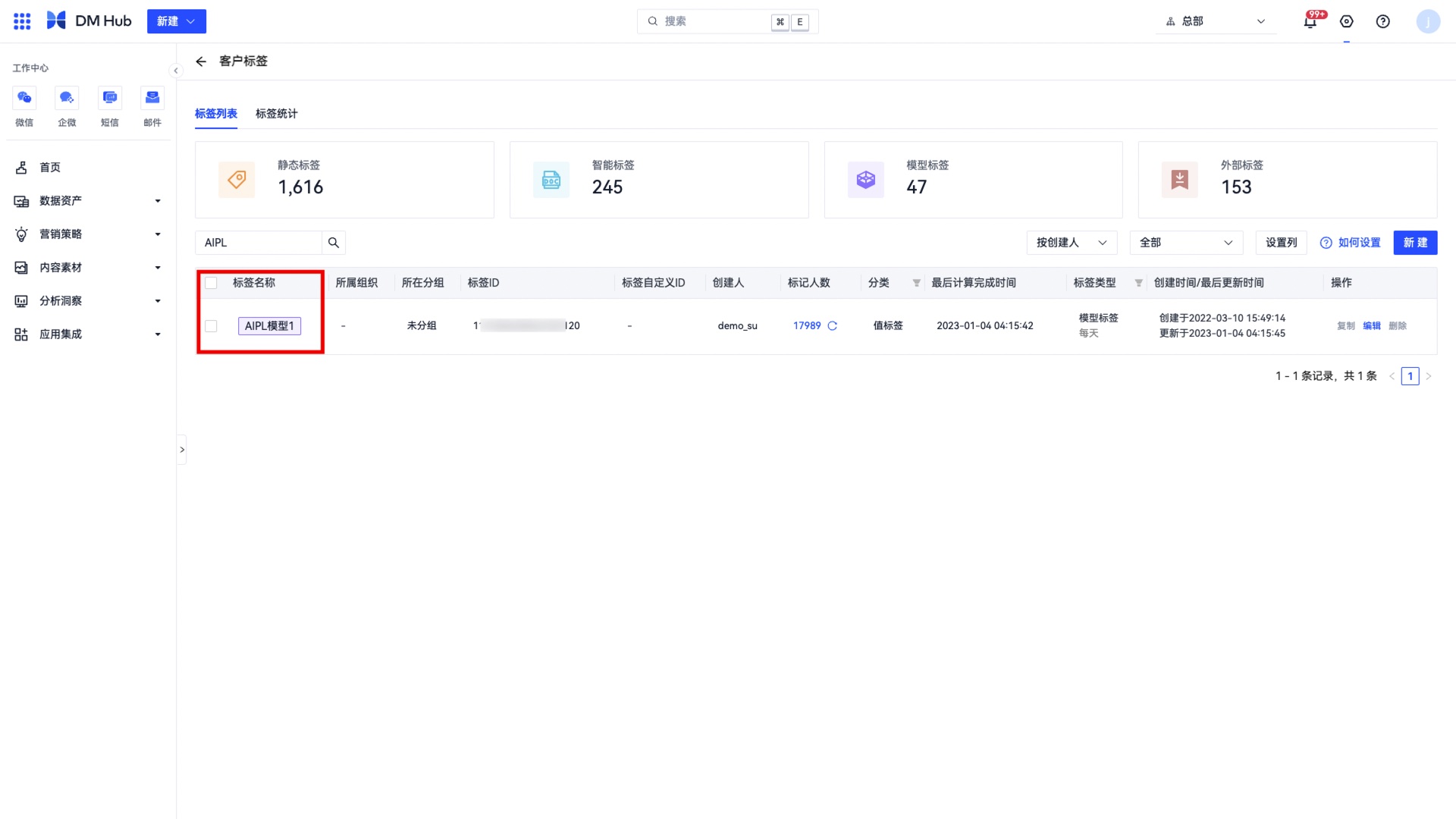Image resolution: width=1456 pixels, height=819 pixels.
Task: Click the blue 新建 button above table
Action: [1415, 243]
